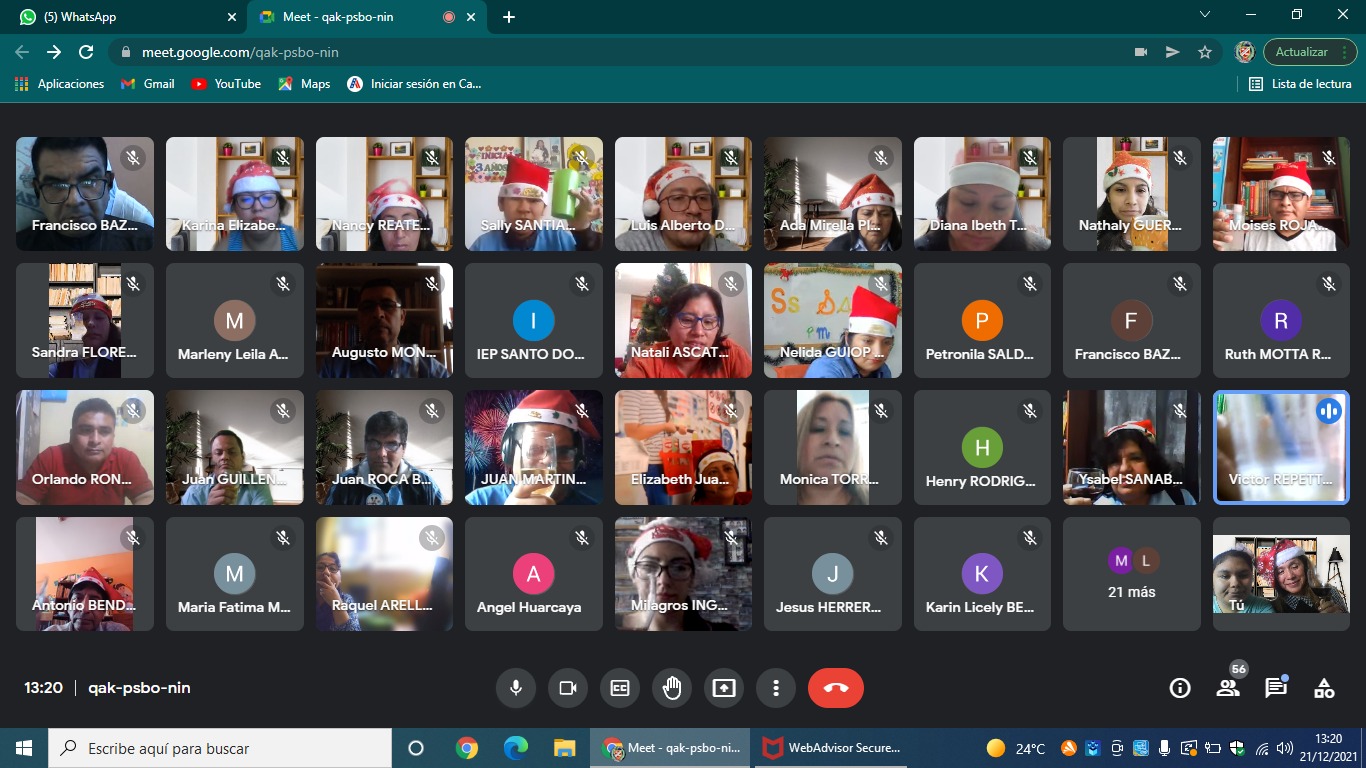The image size is (1366, 768).
Task: Open the activities panel icon
Action: click(x=1324, y=688)
